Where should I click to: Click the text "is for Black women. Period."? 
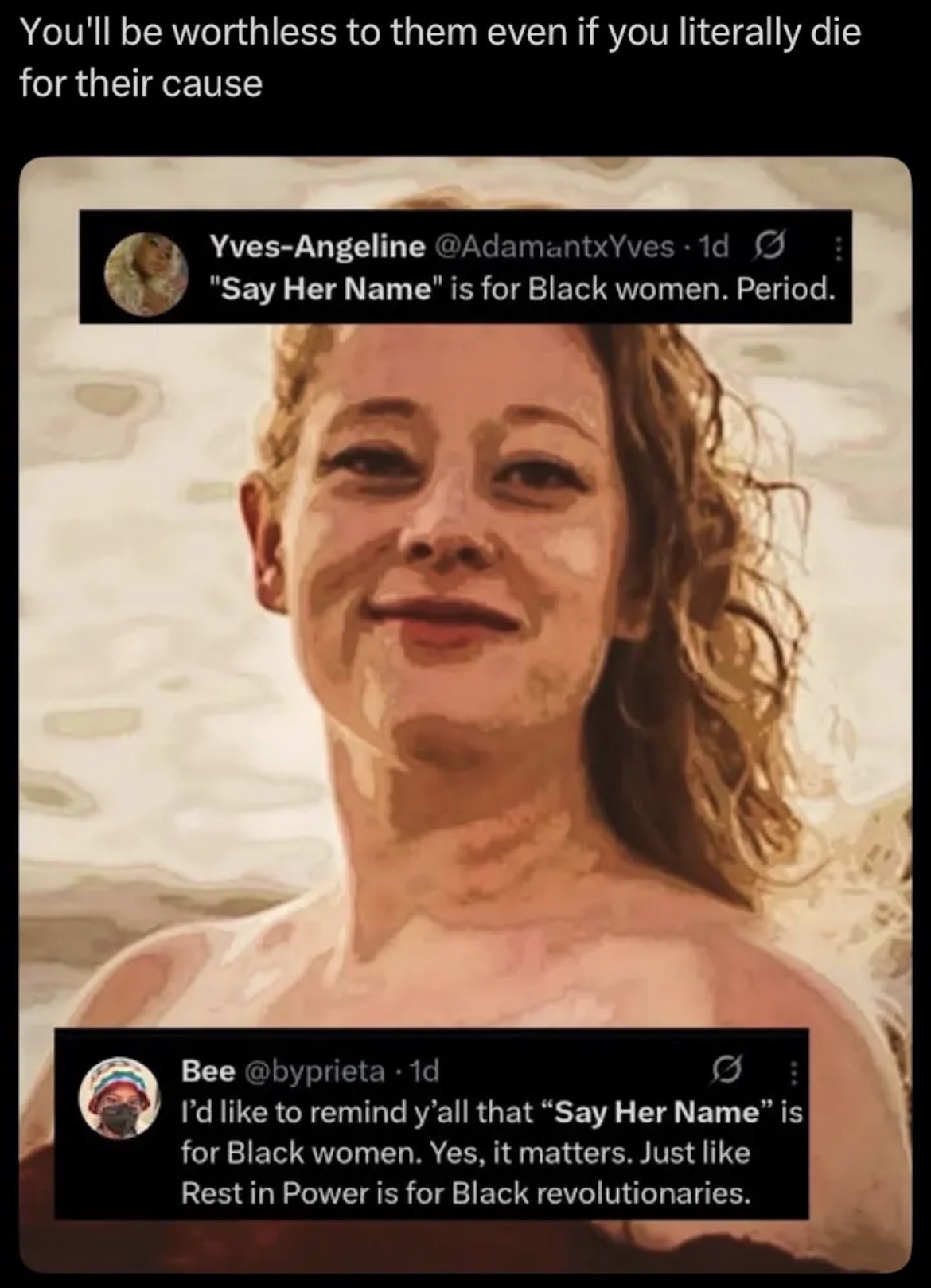pyautogui.click(x=643, y=289)
